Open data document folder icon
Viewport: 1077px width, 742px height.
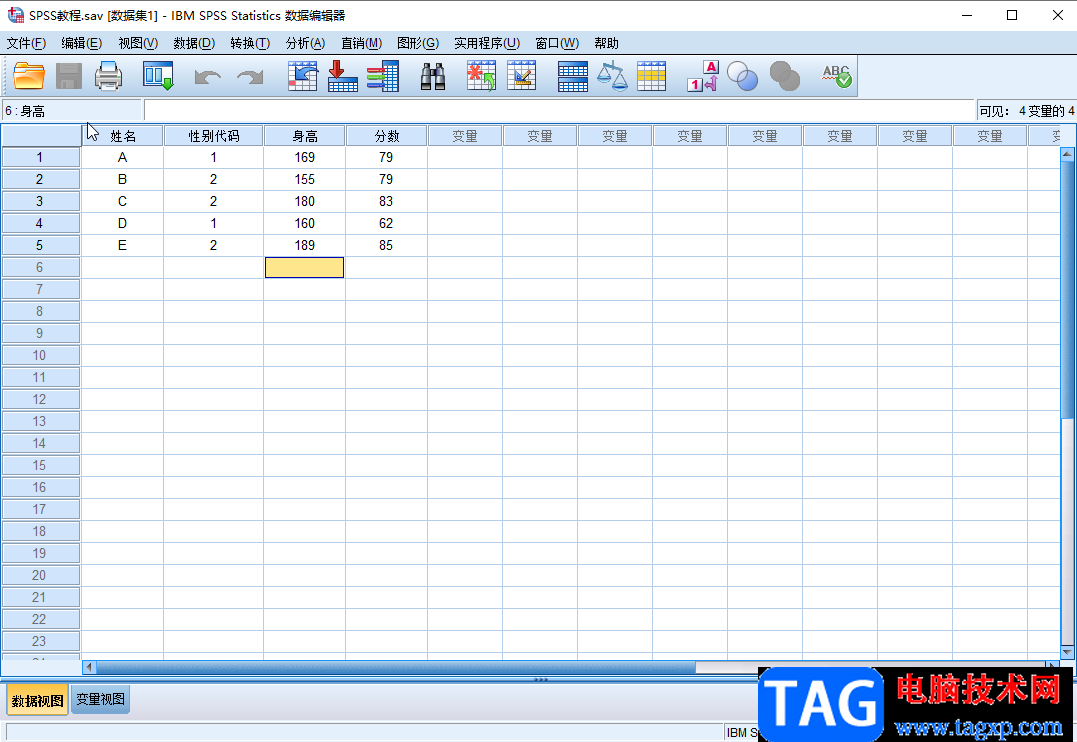pos(29,76)
